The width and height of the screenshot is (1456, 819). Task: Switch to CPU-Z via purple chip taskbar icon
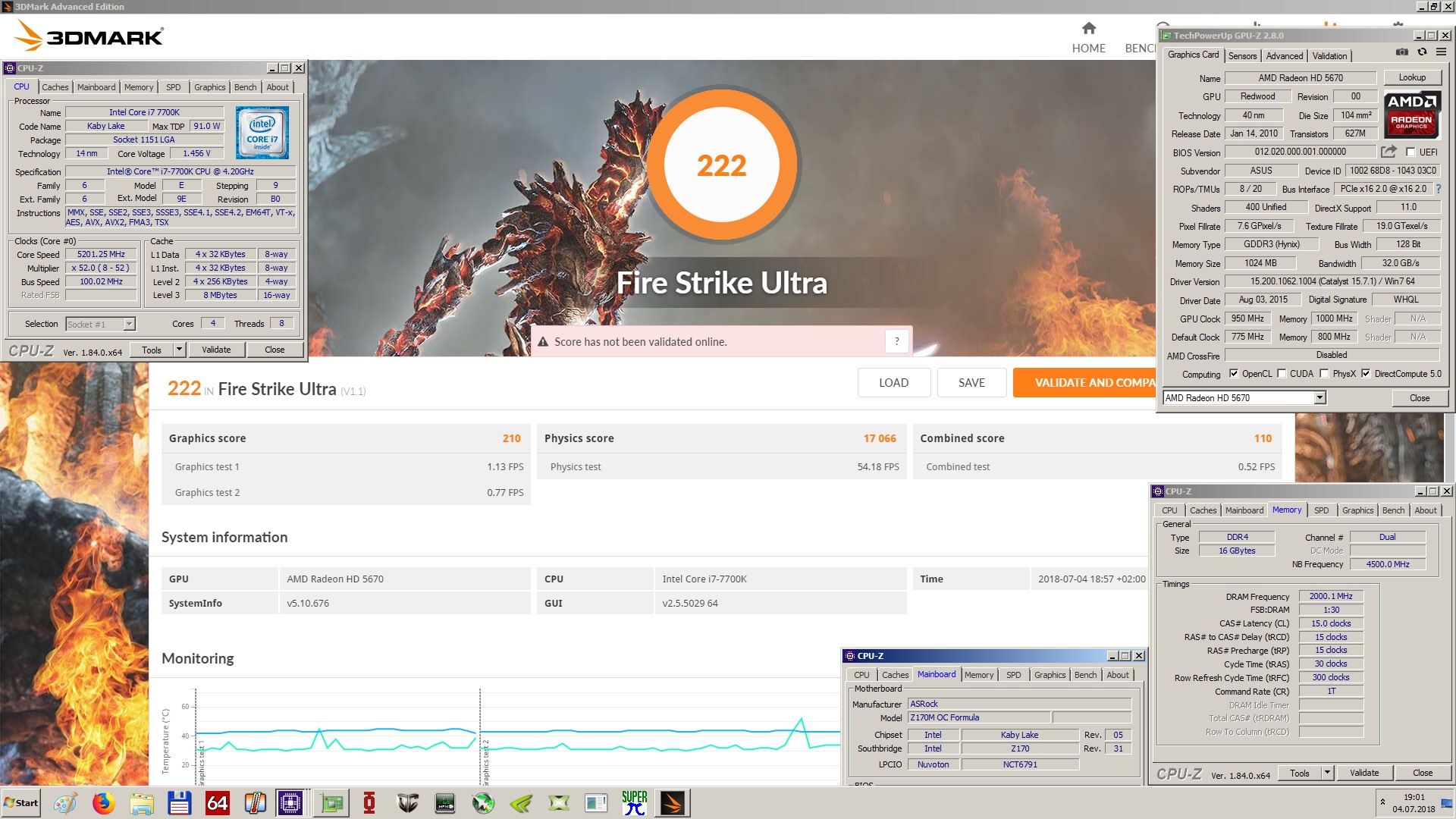[290, 803]
